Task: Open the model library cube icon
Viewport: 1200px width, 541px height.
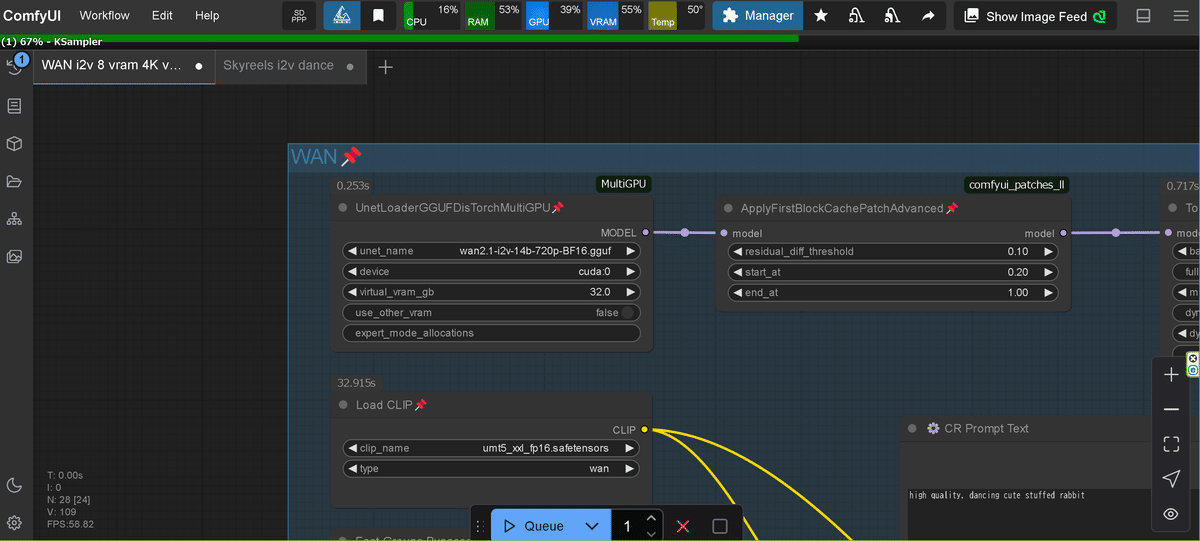Action: click(14, 144)
